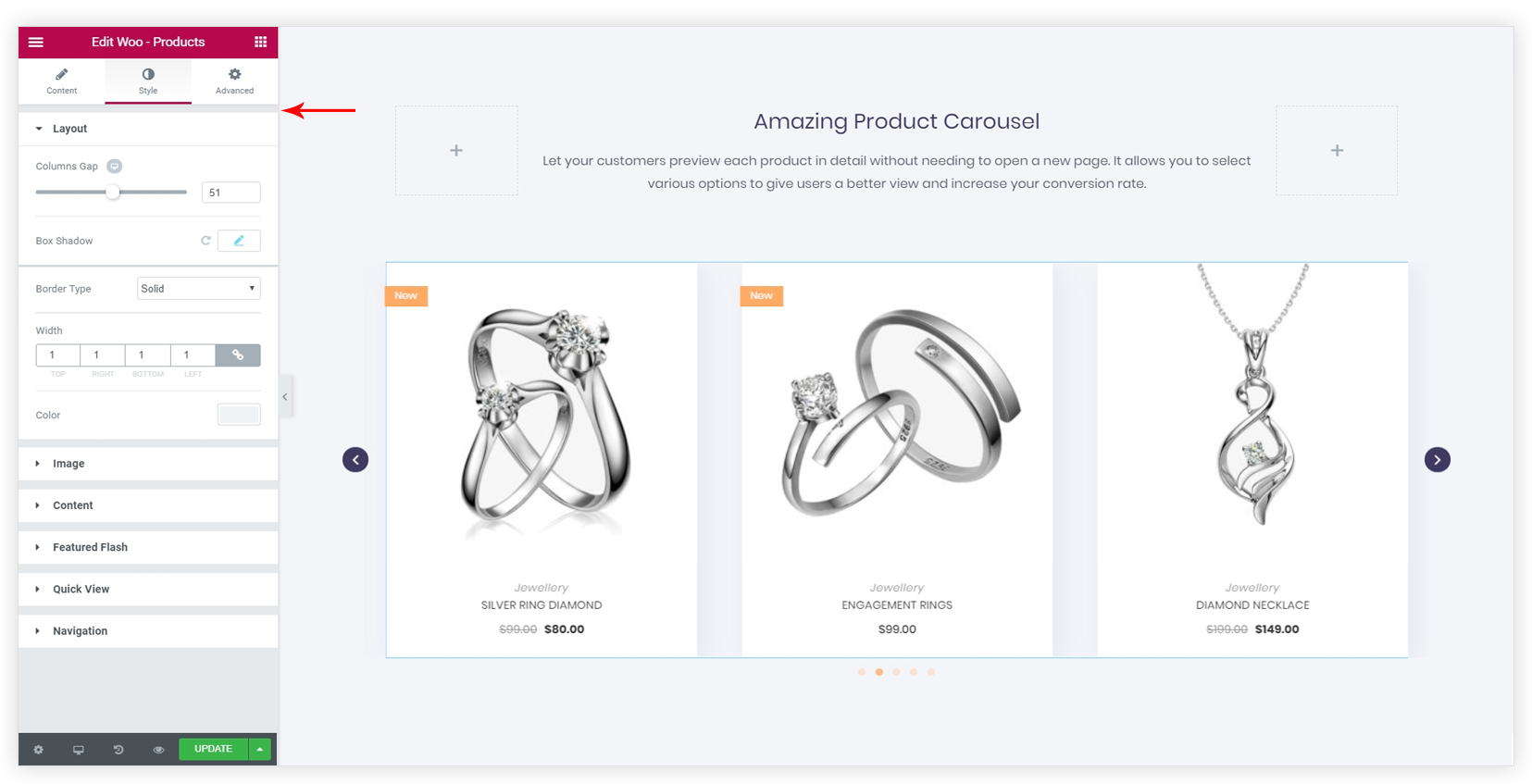Click the green UPDATE button
This screenshot has height=784, width=1532.
214,749
